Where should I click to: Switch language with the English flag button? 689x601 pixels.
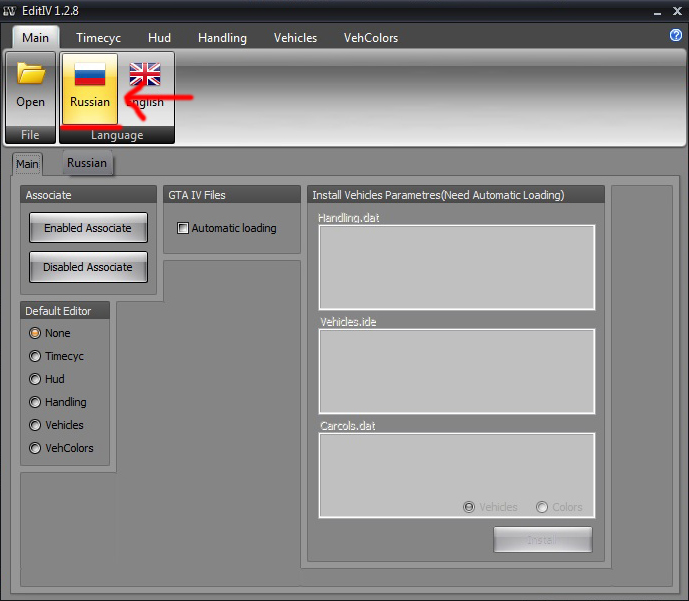145,89
